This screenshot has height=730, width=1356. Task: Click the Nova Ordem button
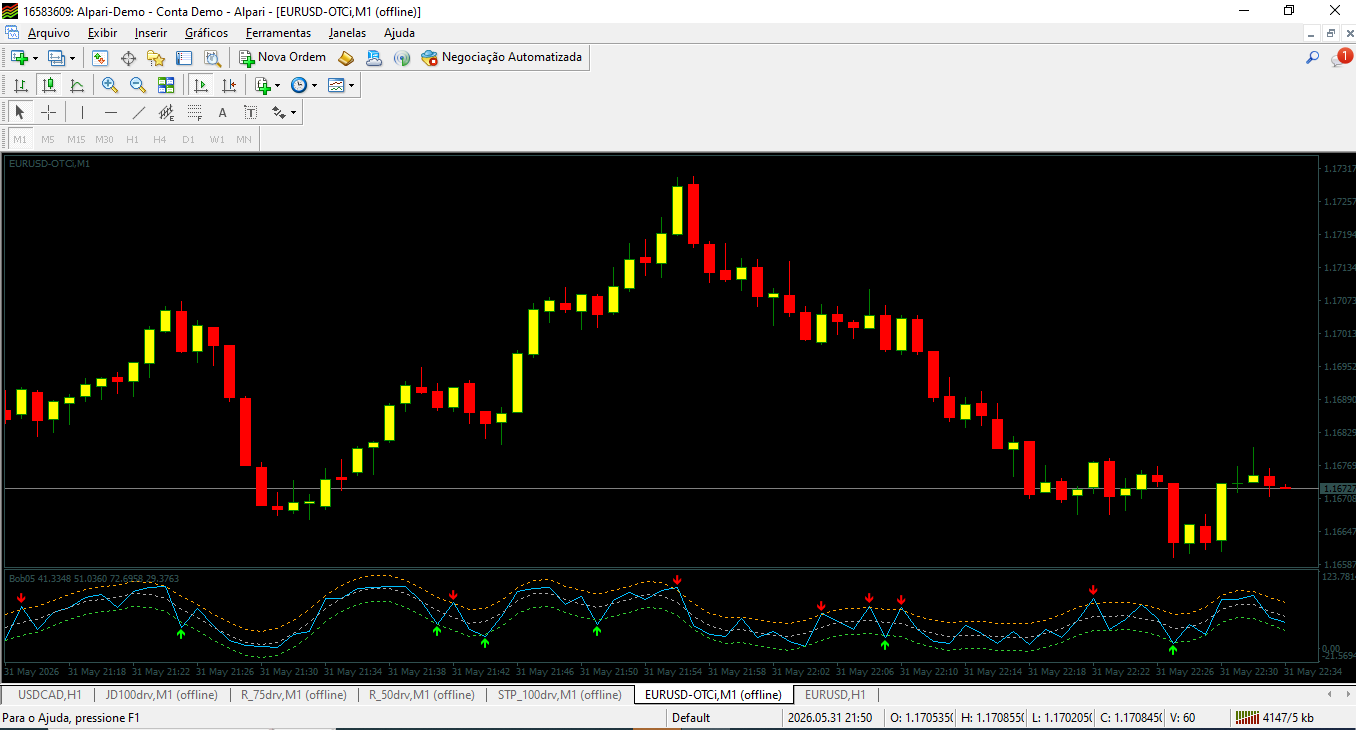(282, 58)
